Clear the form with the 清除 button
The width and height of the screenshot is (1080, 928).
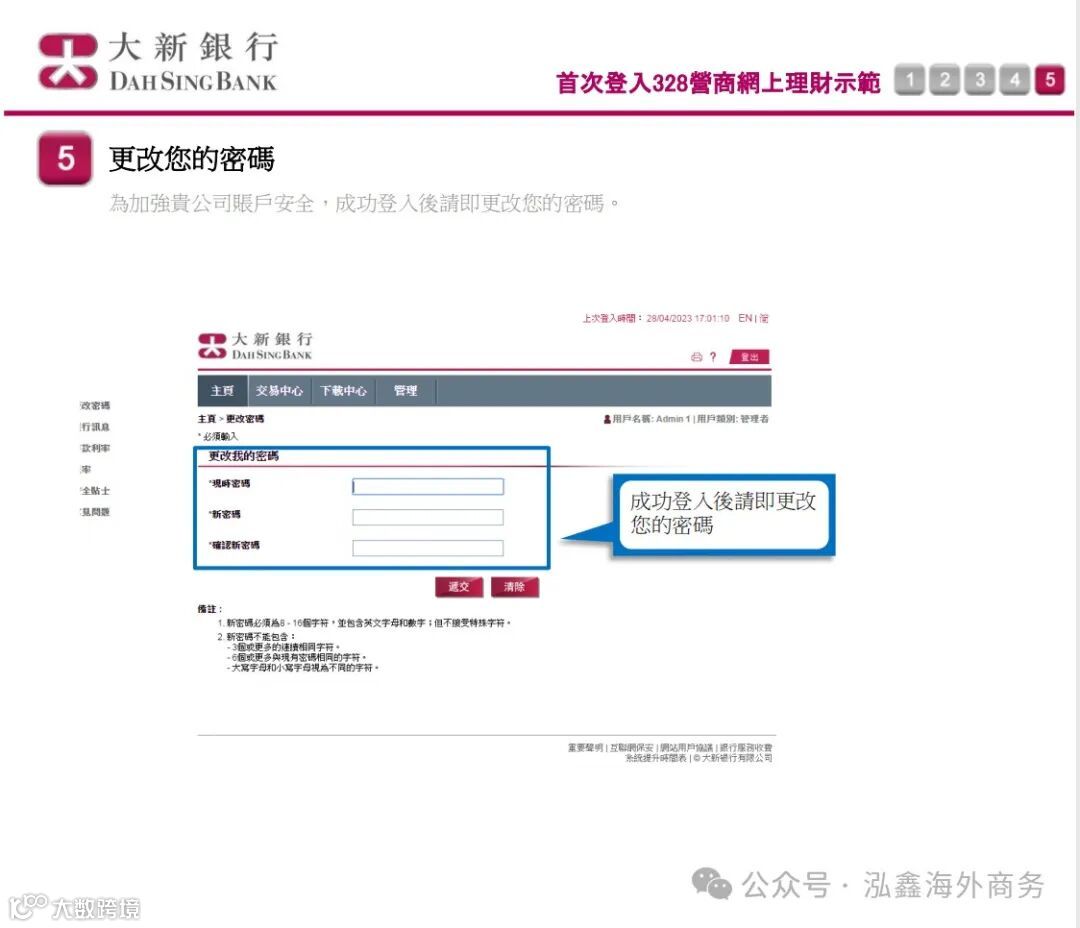pos(515,586)
